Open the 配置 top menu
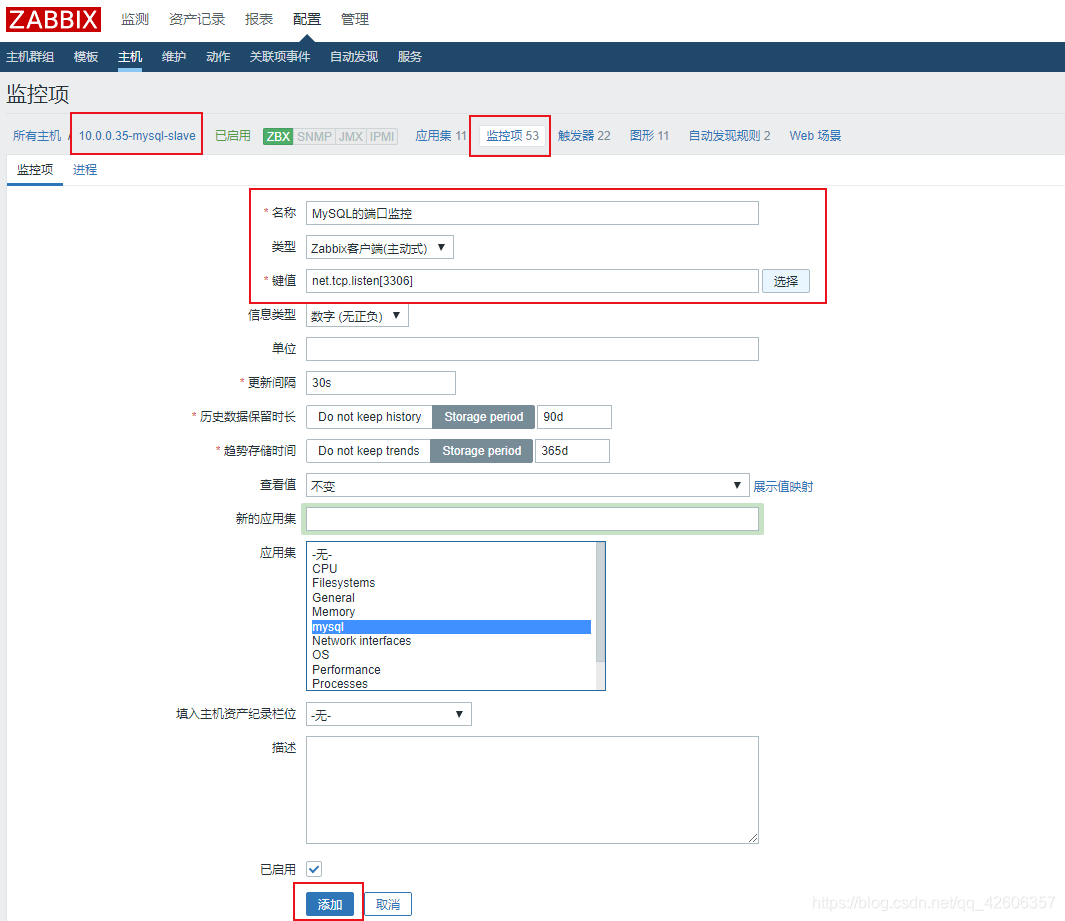Screen dimensions: 1065x921 pyautogui.click(x=306, y=19)
